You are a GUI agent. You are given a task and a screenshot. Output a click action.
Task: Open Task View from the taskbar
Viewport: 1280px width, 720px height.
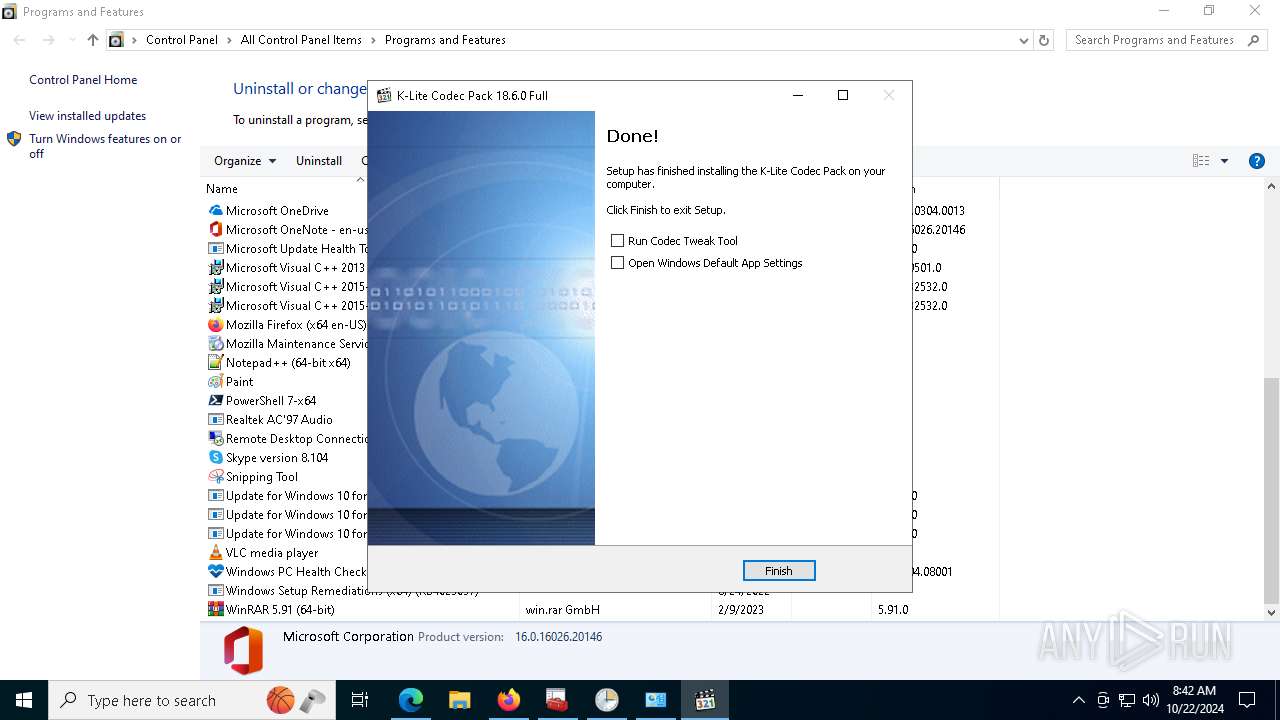coord(360,700)
